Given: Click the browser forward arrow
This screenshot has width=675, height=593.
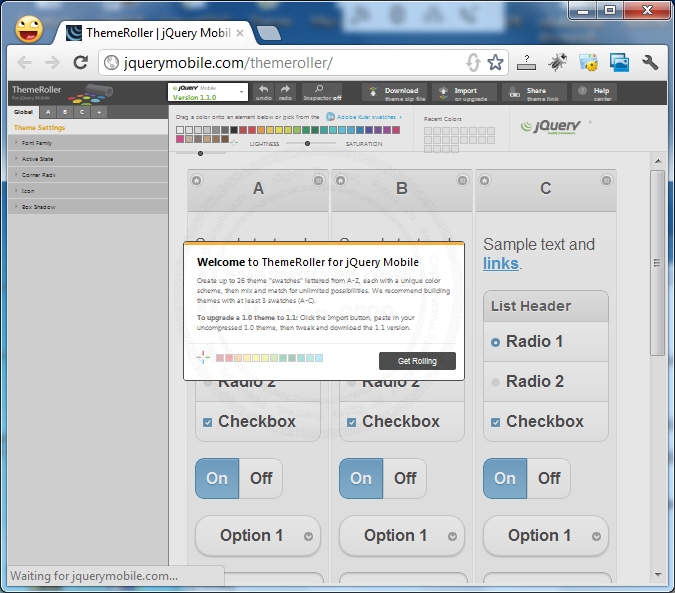Looking at the screenshot, I should [x=52, y=63].
